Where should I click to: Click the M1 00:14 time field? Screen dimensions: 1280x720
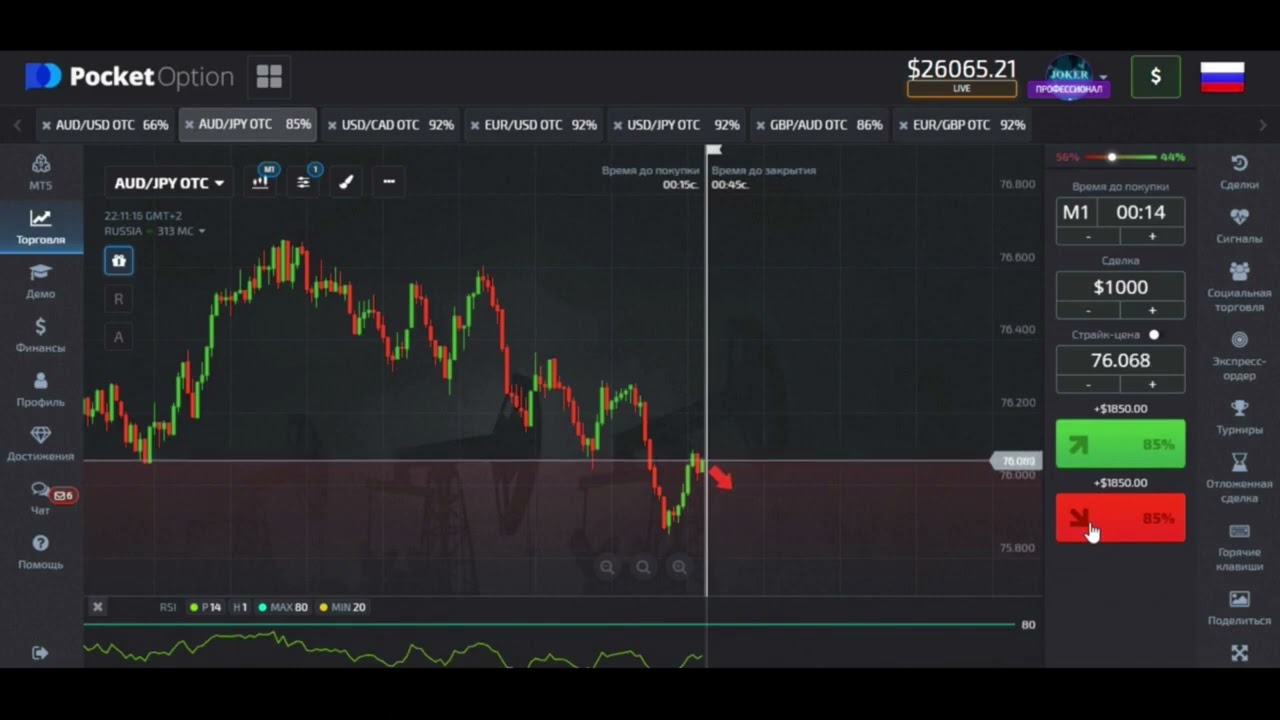[1120, 213]
